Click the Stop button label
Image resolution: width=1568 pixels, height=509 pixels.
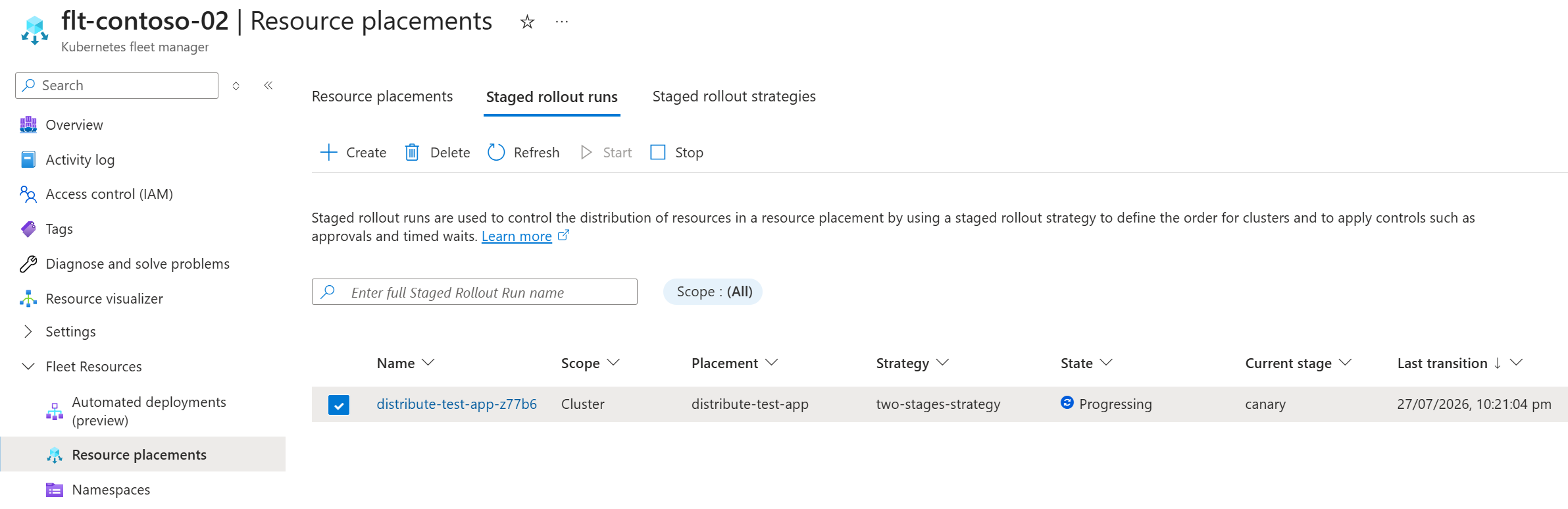(x=689, y=152)
